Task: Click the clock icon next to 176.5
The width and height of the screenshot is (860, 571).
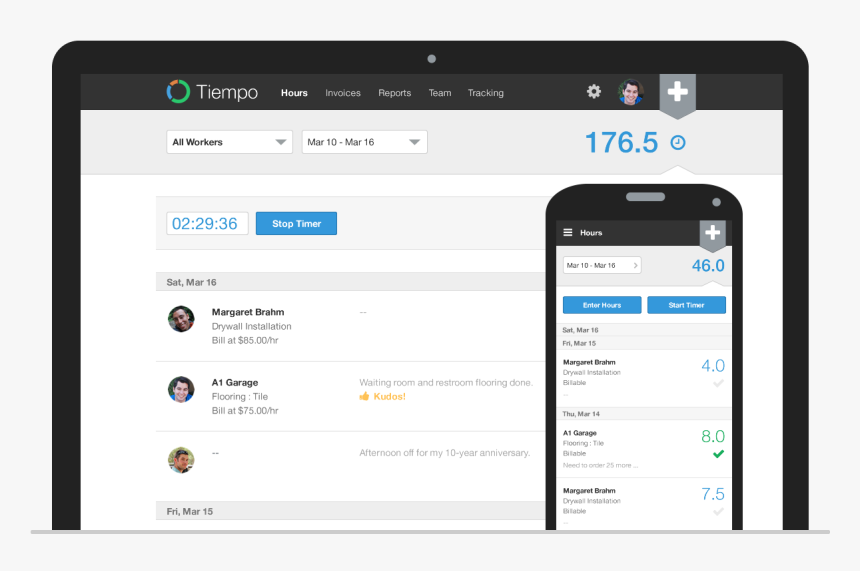Action: [678, 143]
